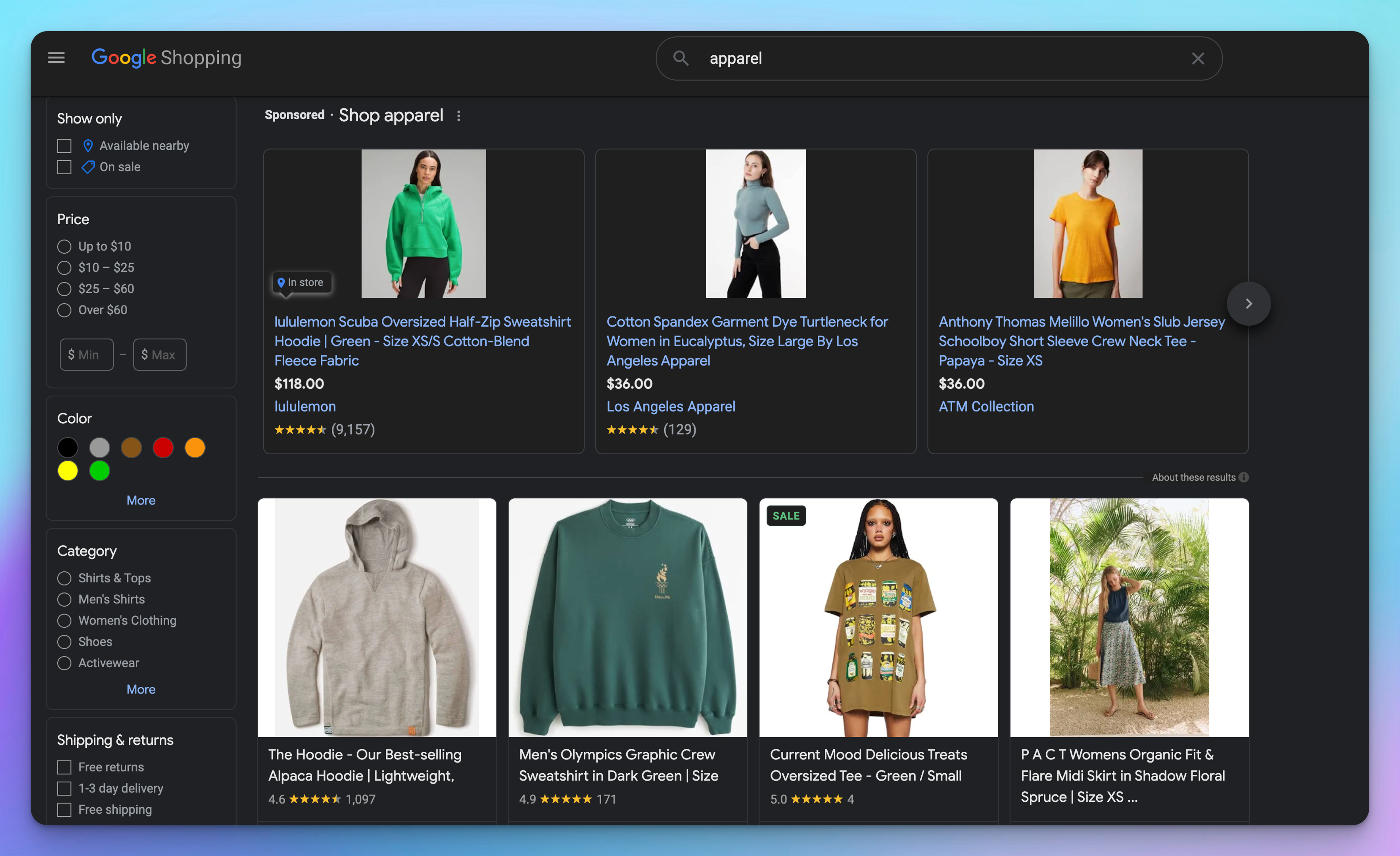Screen dimensions: 1400x856
Task: Check the On sale filter
Action: 64,167
